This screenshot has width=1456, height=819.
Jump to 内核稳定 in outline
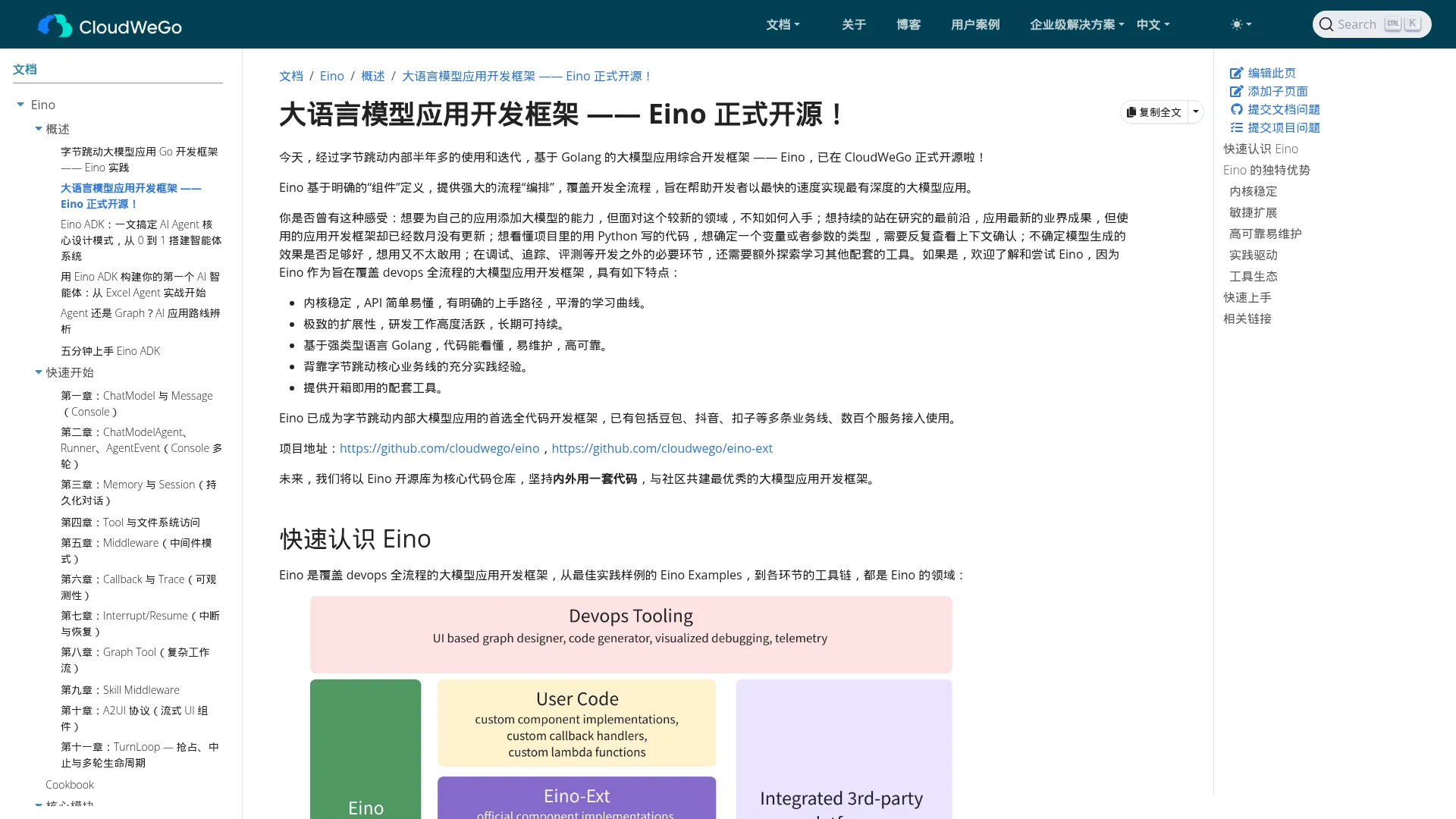point(1253,191)
